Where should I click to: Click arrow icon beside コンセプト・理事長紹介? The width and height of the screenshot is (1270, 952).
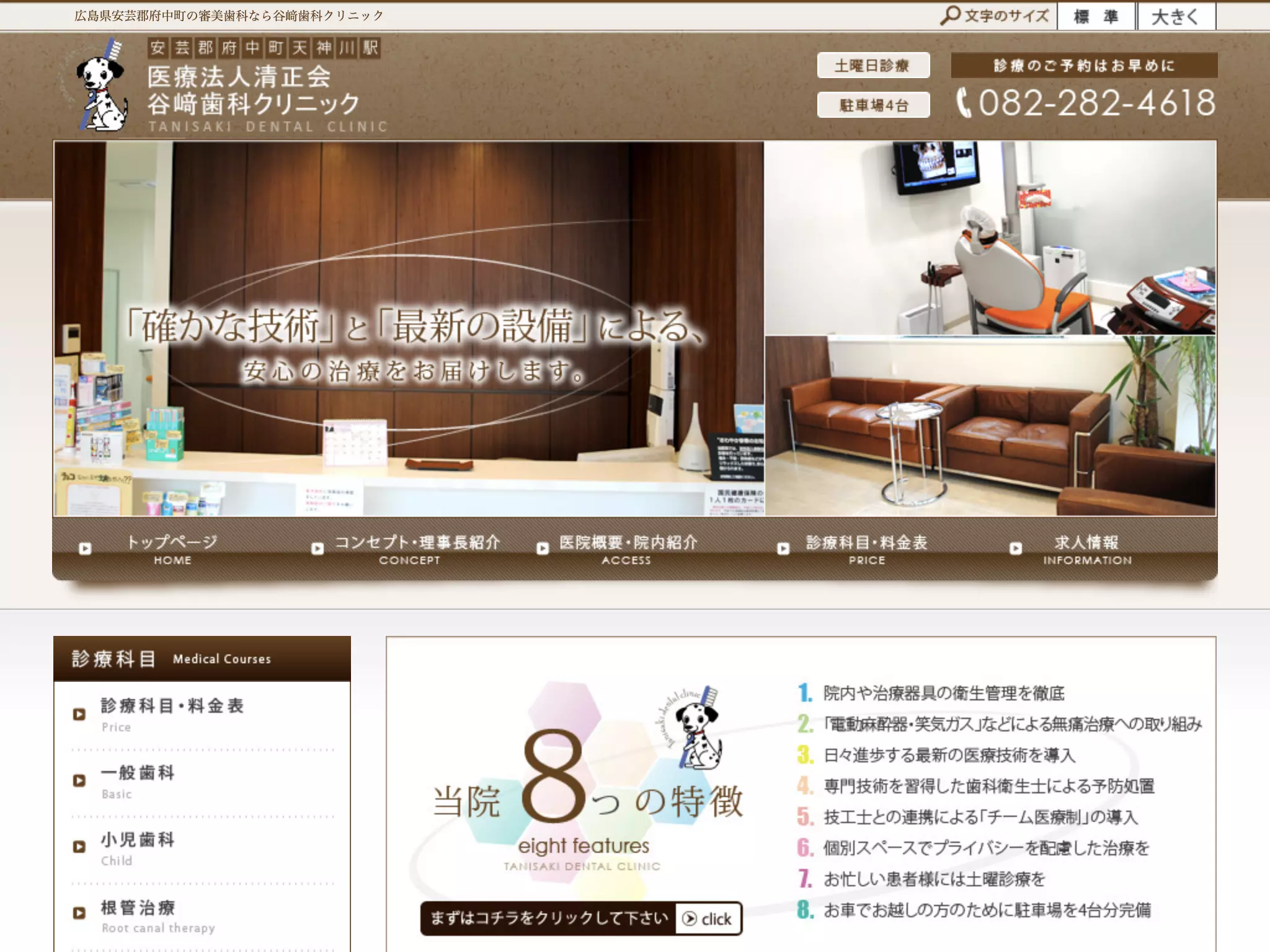click(x=317, y=549)
